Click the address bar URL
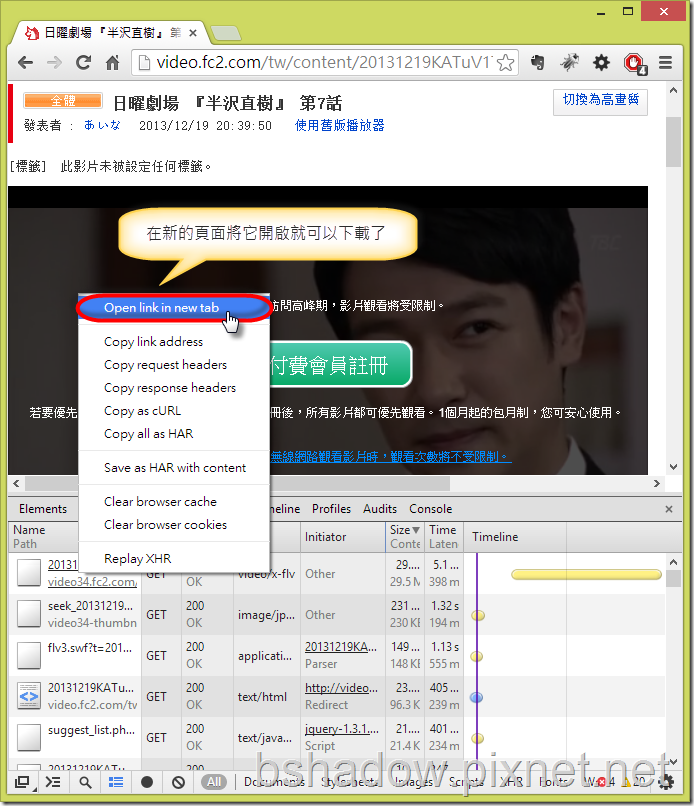The image size is (694, 806). (x=324, y=63)
